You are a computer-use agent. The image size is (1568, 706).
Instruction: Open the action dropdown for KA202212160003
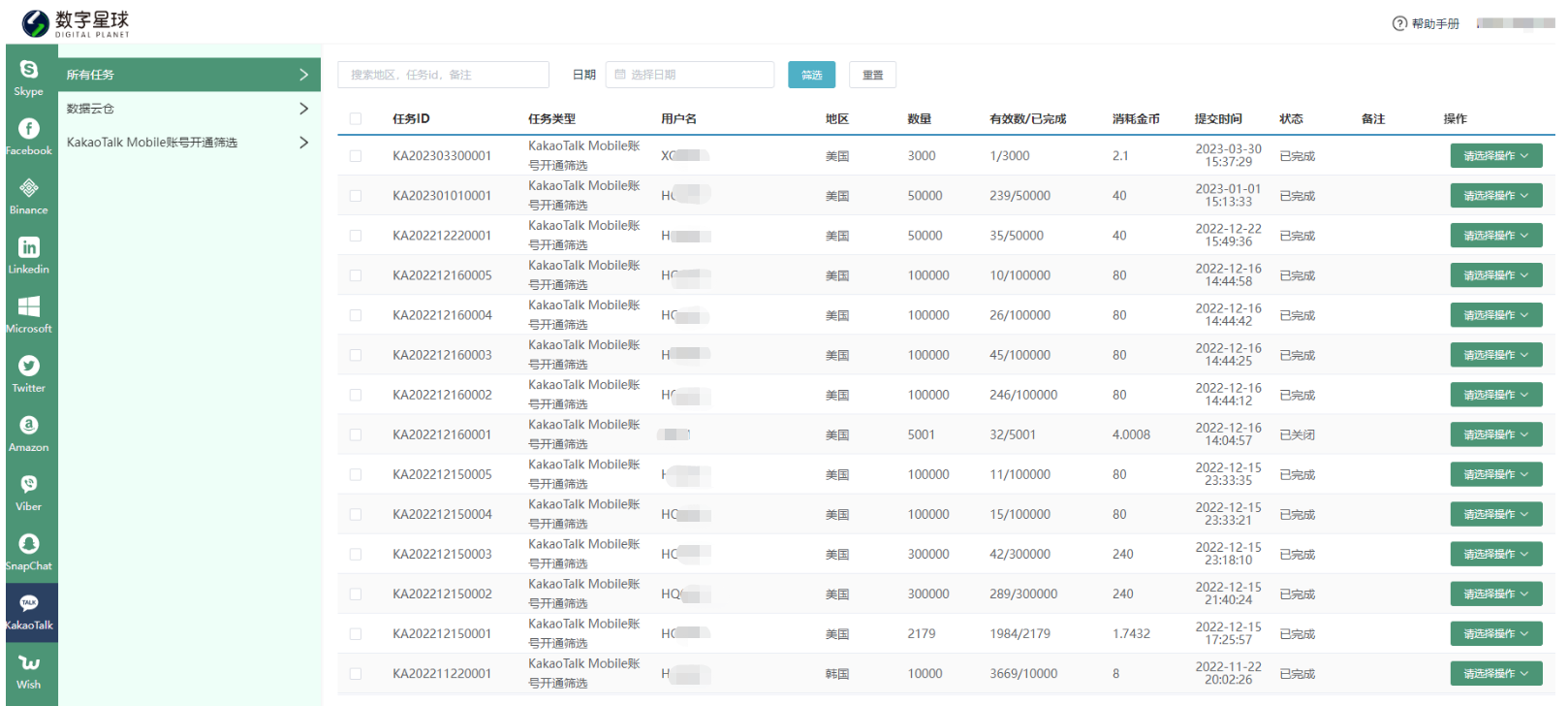[x=1495, y=355]
